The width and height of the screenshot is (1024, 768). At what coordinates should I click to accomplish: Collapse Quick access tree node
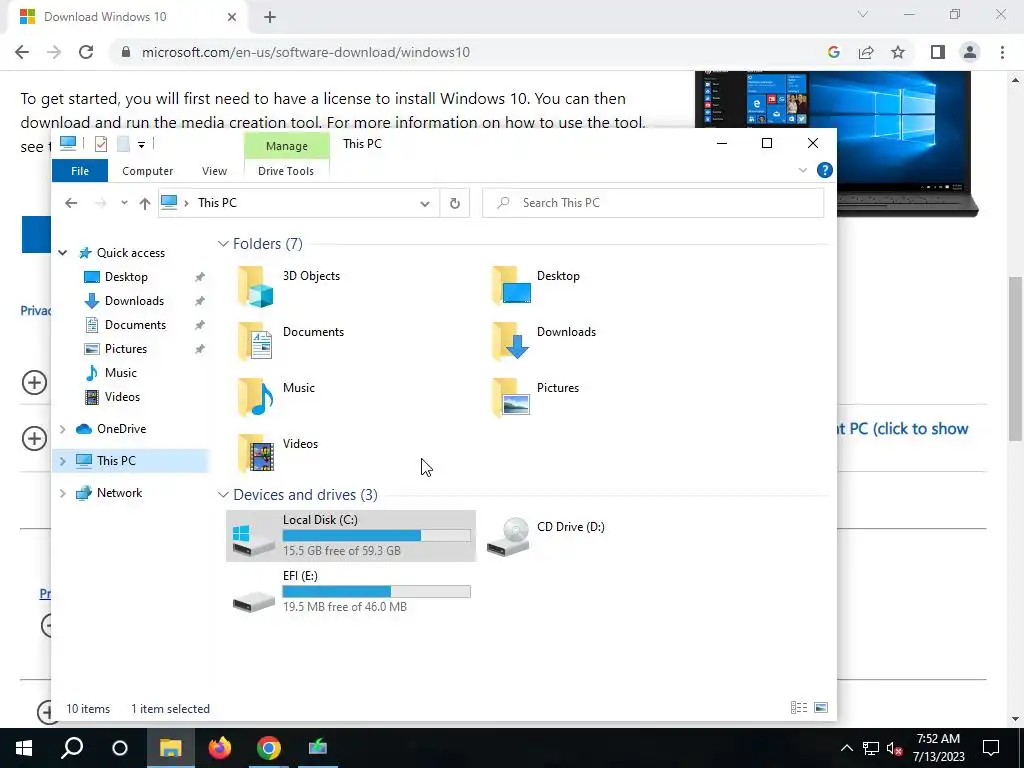tap(63, 253)
